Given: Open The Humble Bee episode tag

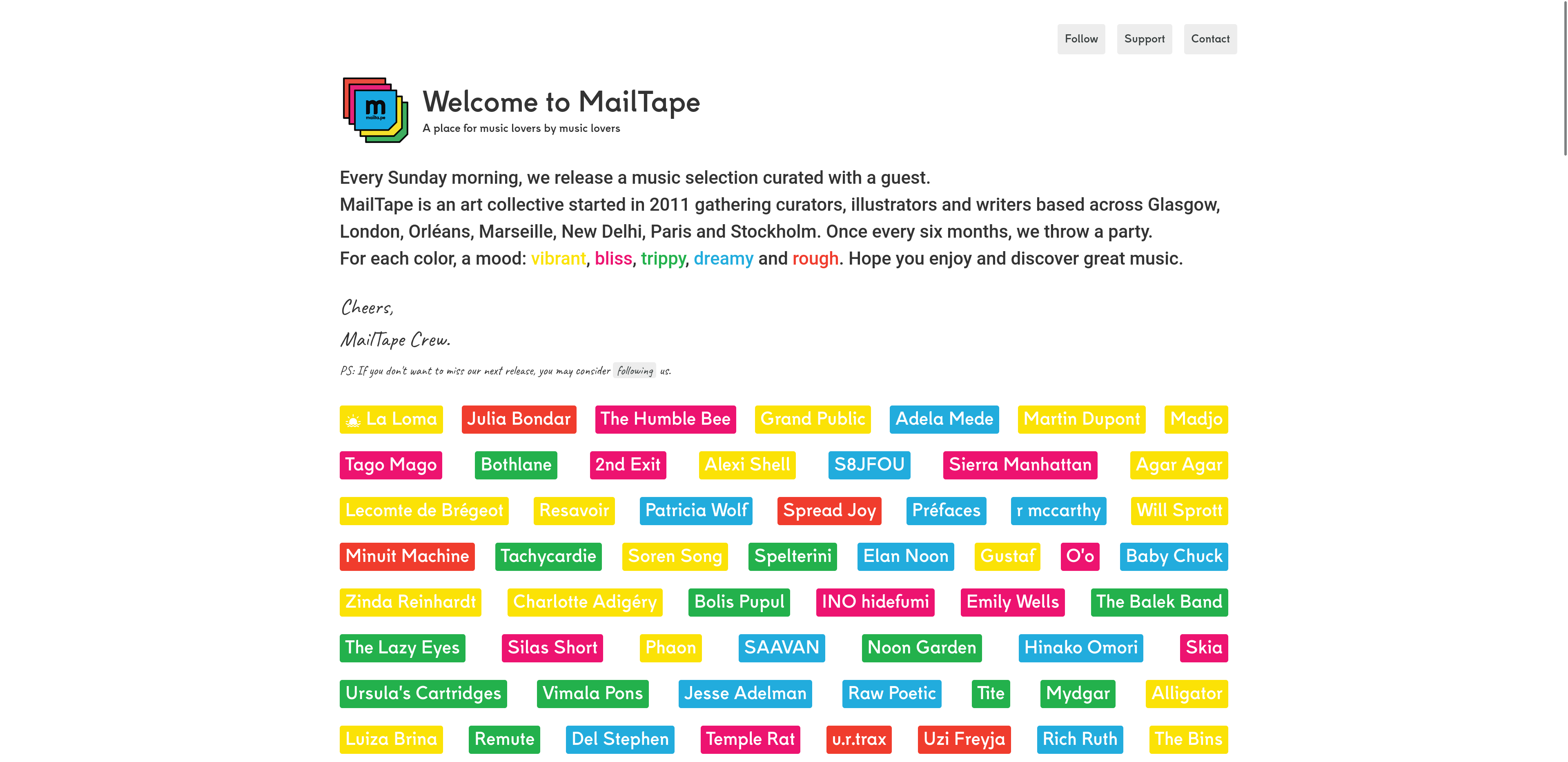Looking at the screenshot, I should [x=665, y=419].
